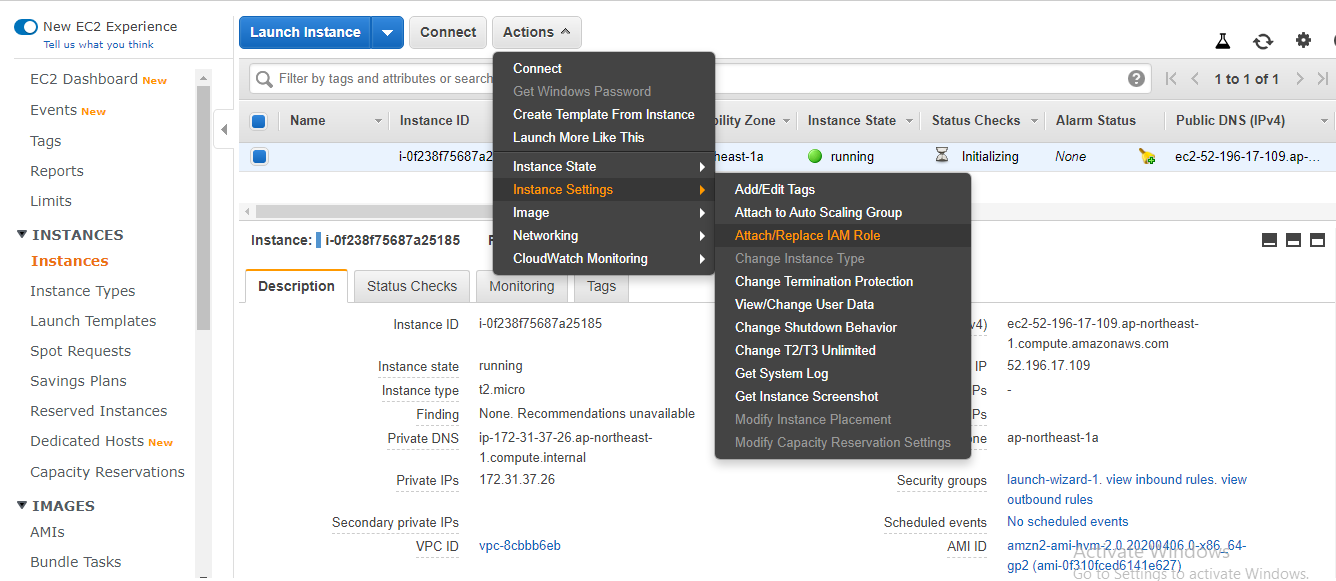Click the refresh icon in toolbar

[x=1263, y=41]
